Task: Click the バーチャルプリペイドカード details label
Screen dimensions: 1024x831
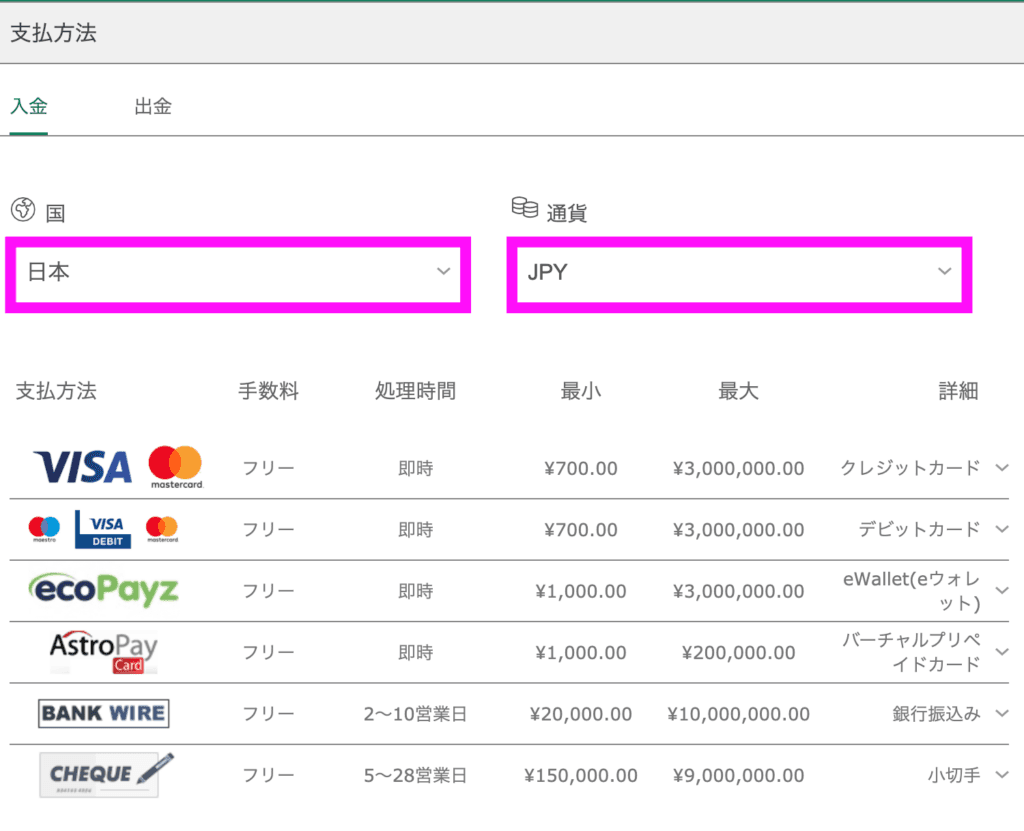Action: pos(912,652)
